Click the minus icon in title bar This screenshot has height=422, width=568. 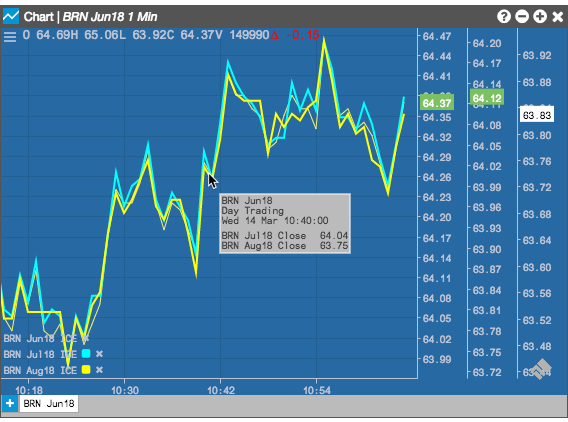(522, 16)
